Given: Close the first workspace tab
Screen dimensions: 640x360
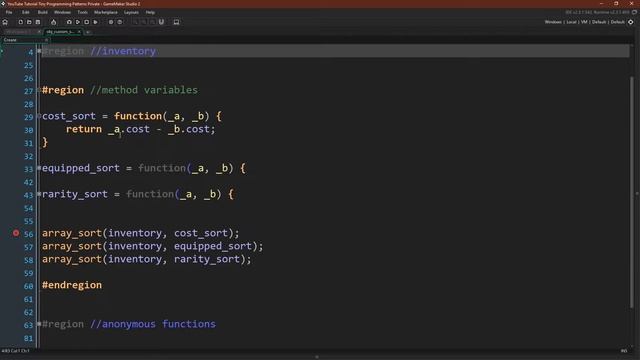Looking at the screenshot, I should 39,32.
